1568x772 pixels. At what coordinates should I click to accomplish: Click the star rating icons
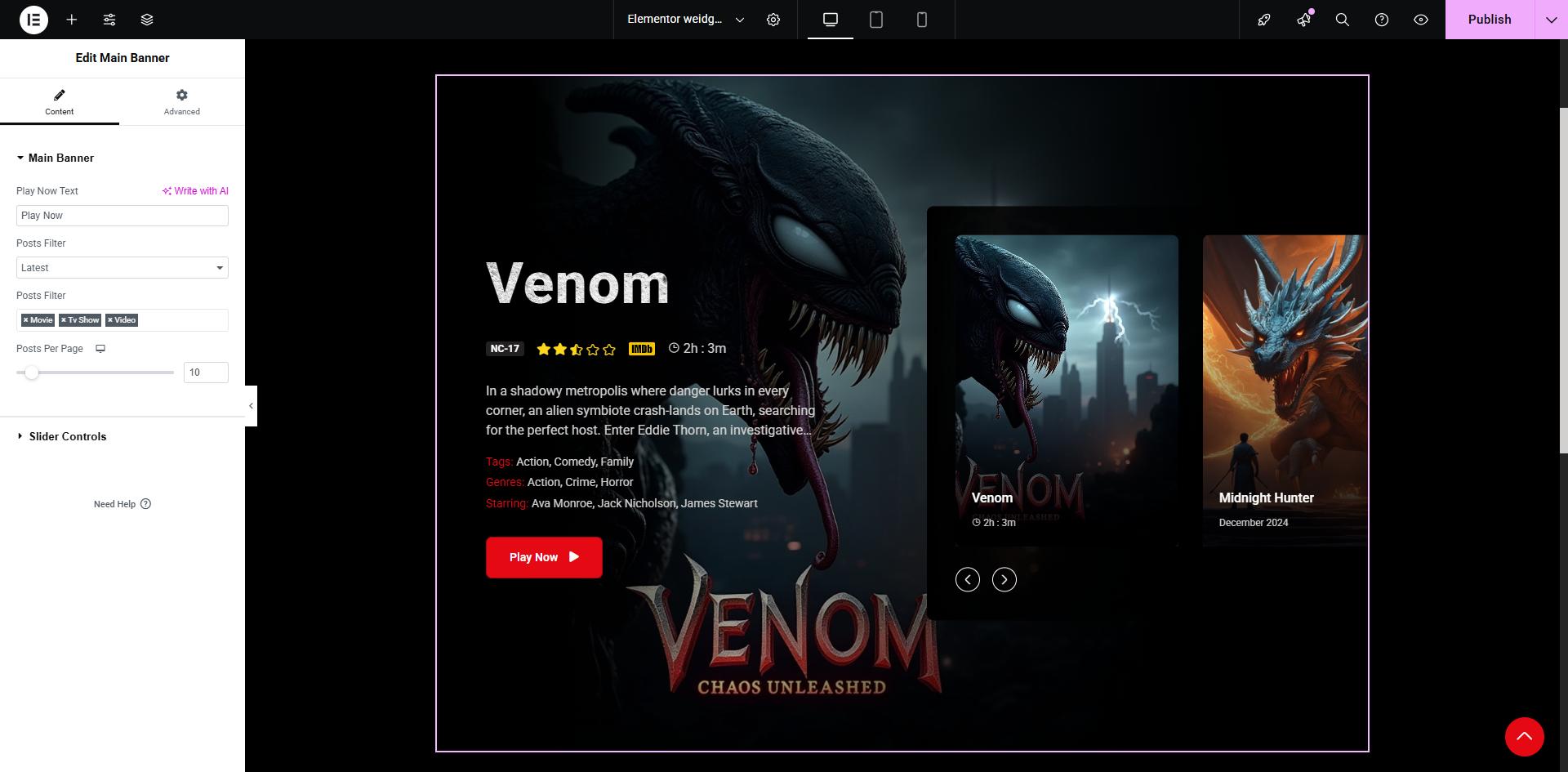tap(576, 349)
